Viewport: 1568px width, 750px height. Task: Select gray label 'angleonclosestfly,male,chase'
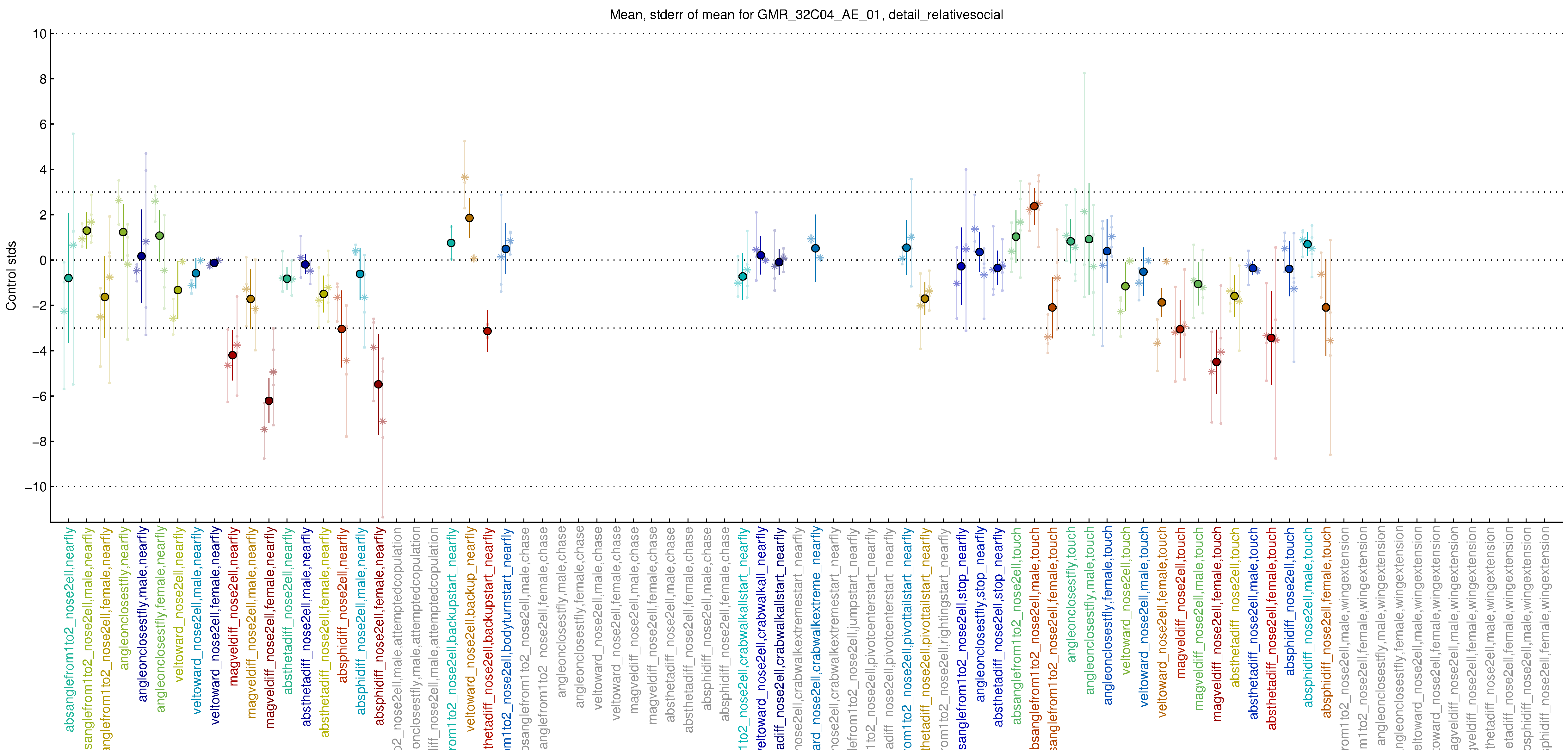561,612
